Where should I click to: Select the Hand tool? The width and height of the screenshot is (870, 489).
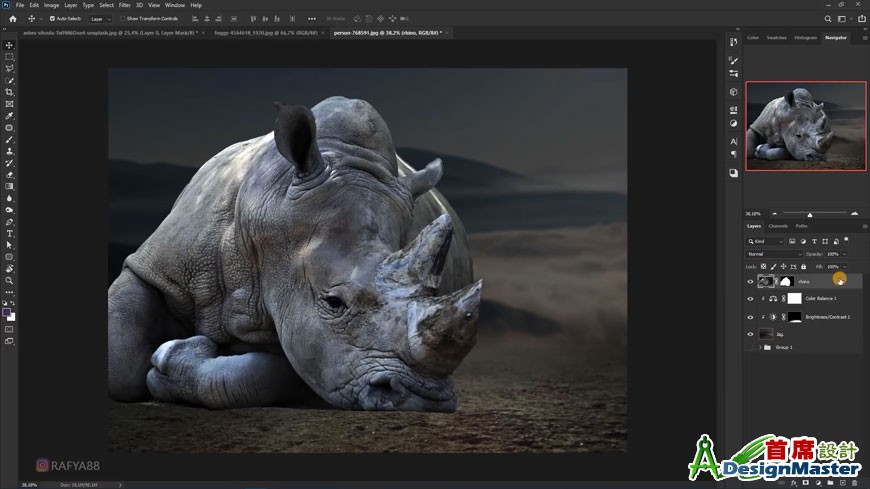pos(9,269)
